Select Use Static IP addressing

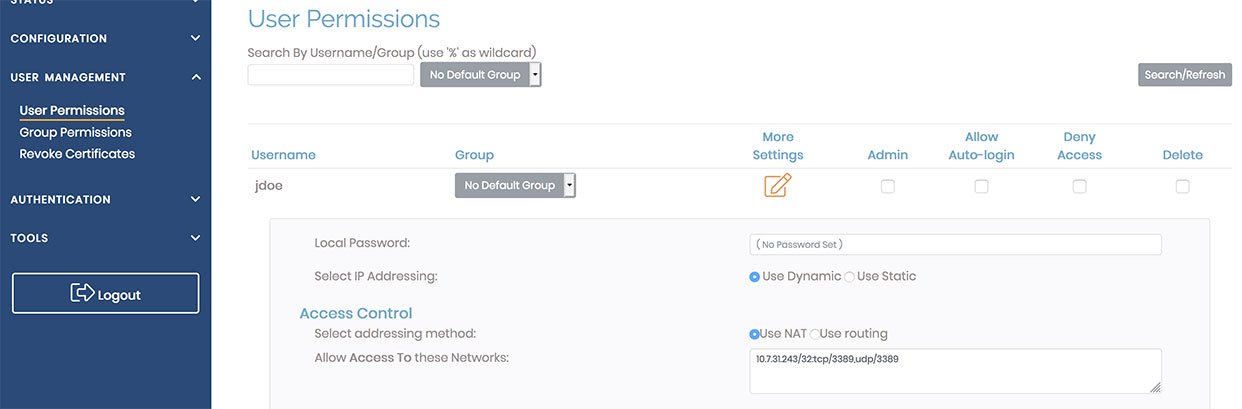(x=849, y=277)
